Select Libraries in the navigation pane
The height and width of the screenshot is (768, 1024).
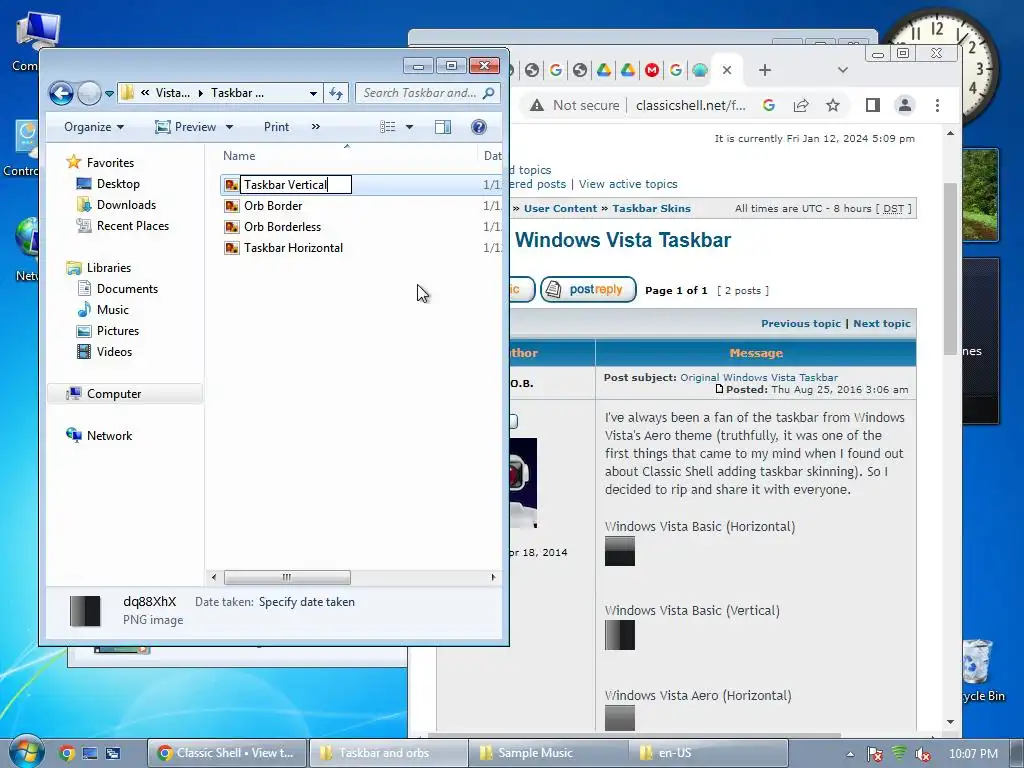click(x=108, y=268)
